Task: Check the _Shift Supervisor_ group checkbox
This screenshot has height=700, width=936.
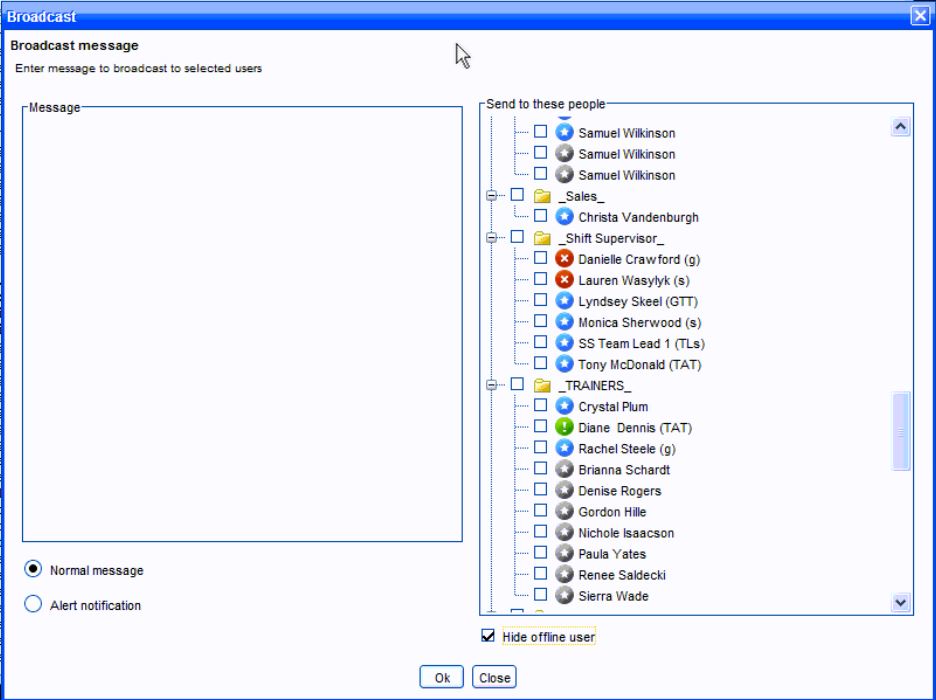Action: coord(517,238)
